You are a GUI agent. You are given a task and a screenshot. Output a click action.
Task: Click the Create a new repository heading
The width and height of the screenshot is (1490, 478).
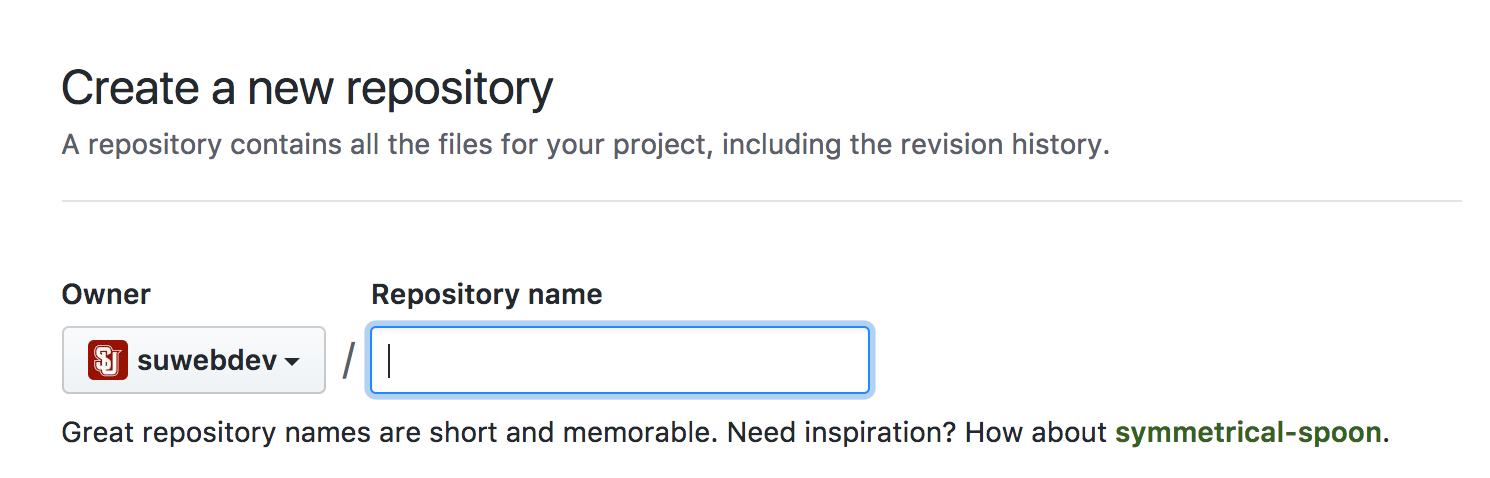[x=307, y=89]
